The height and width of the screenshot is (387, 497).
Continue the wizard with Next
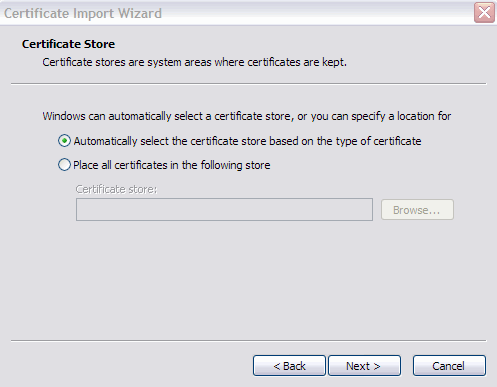click(x=364, y=366)
